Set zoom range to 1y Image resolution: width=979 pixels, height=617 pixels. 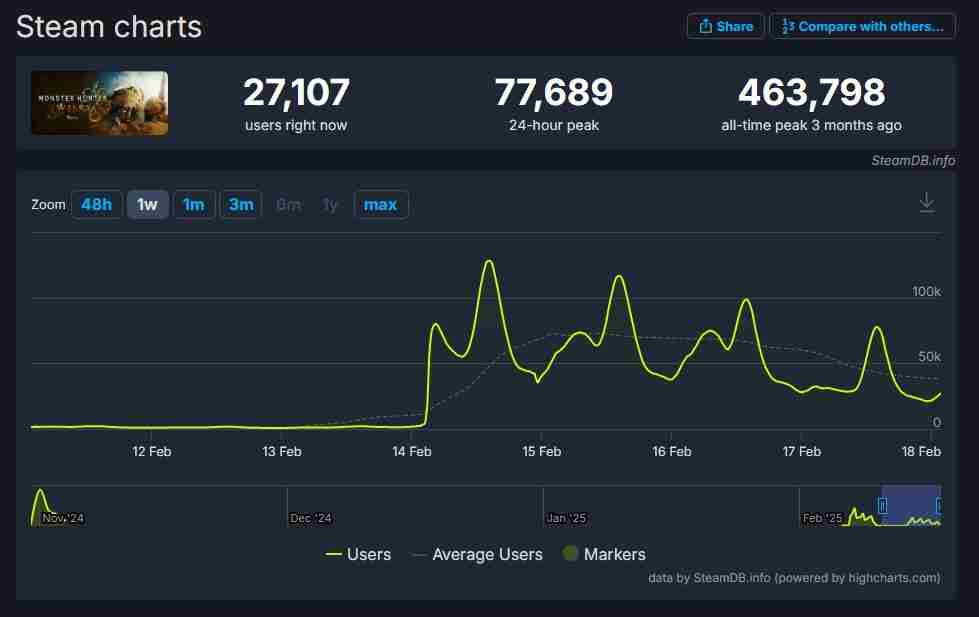click(x=330, y=205)
